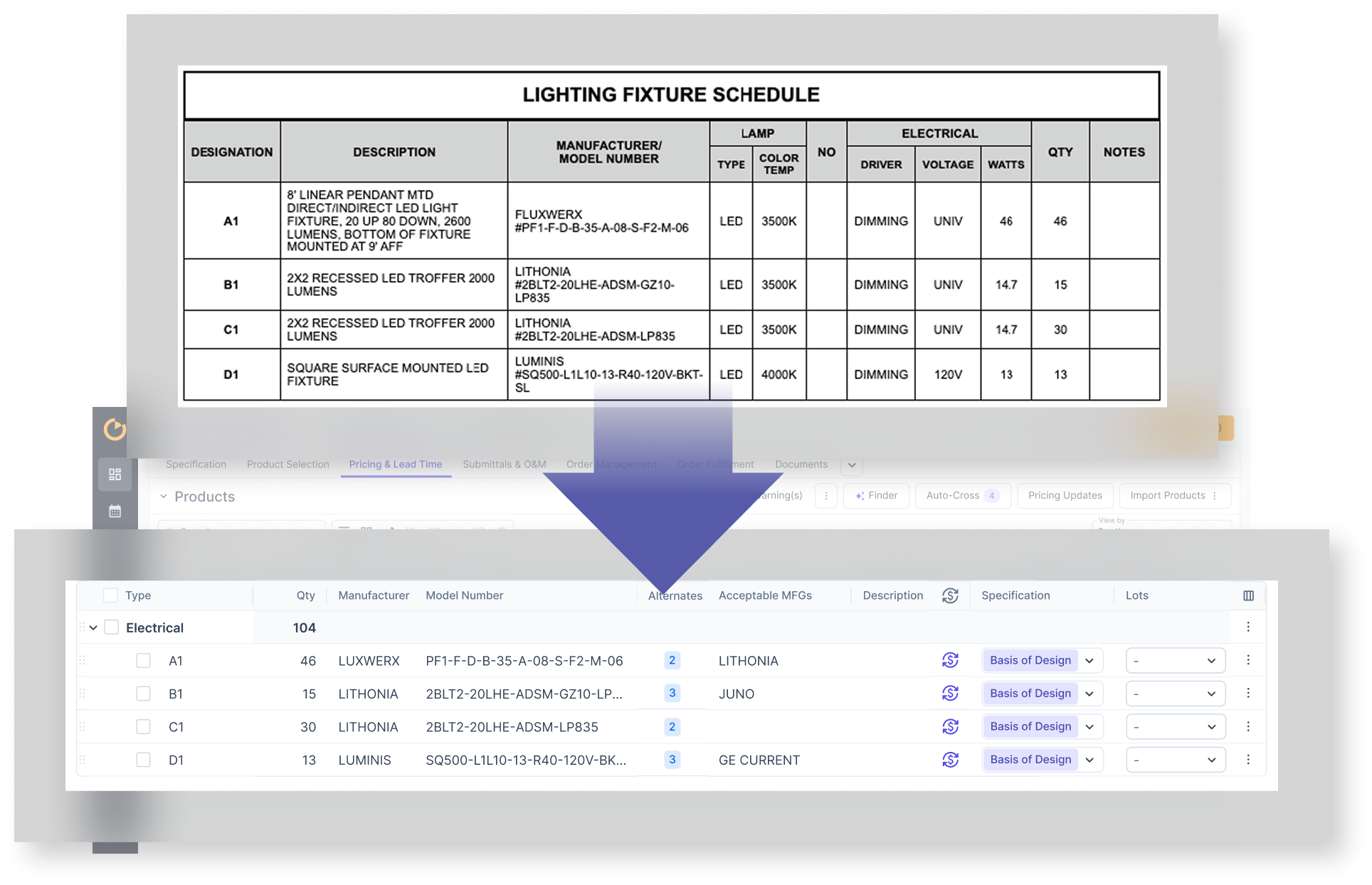This screenshot has width=1372, height=885.
Task: Click the Finder button
Action: 876,495
